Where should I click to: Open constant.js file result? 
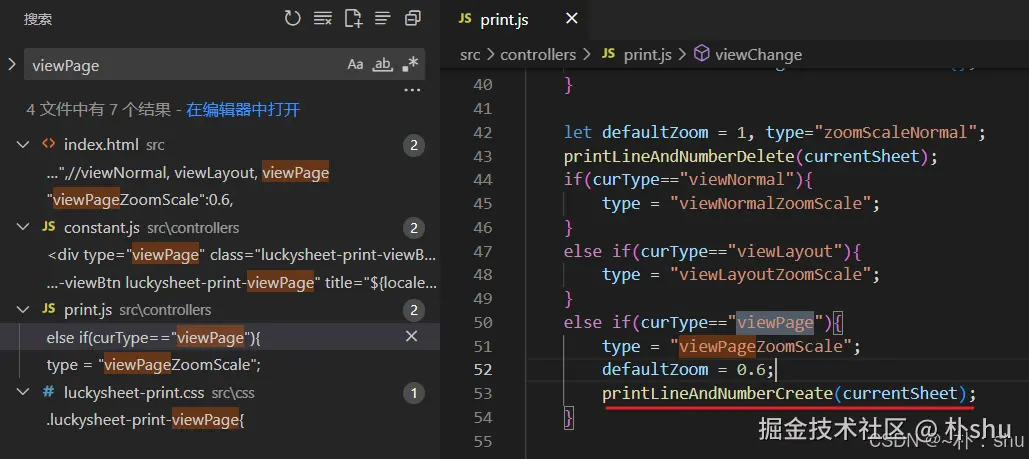102,228
